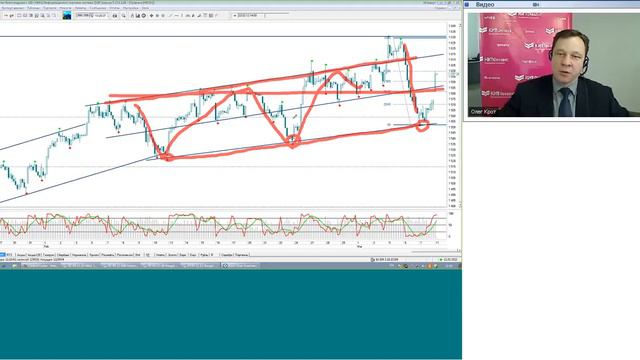Select the text label "A" drawing tool
Viewport: 640px width, 360px height.
coord(132,16)
